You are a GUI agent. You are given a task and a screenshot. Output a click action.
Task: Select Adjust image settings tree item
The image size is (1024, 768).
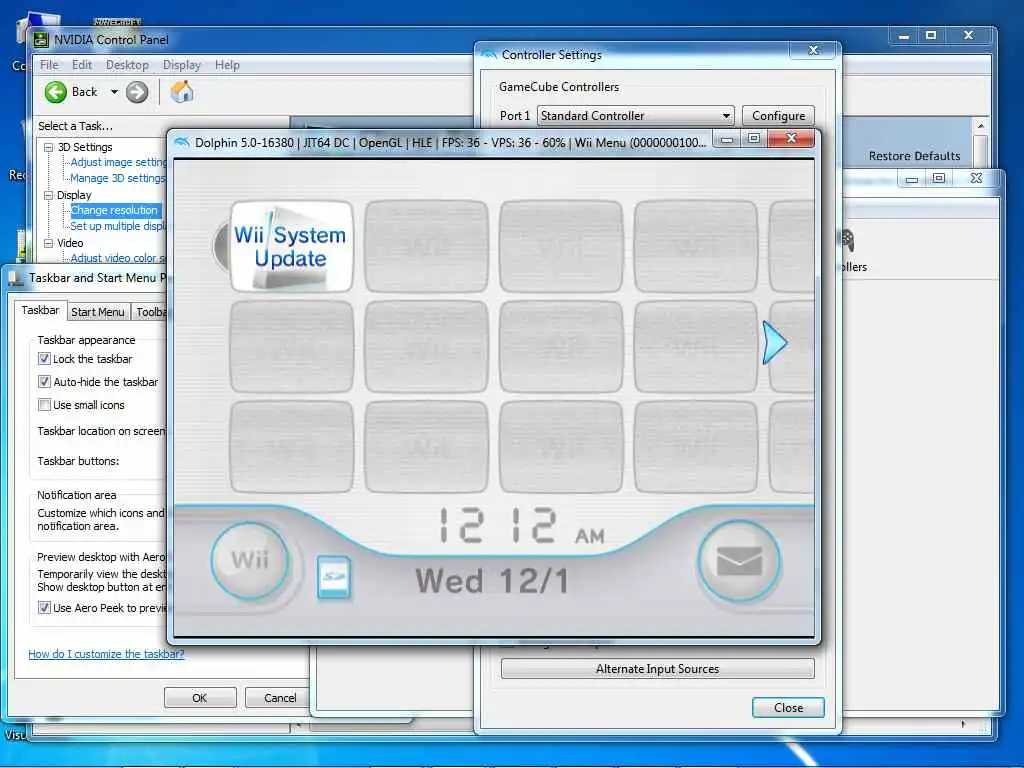pos(119,163)
